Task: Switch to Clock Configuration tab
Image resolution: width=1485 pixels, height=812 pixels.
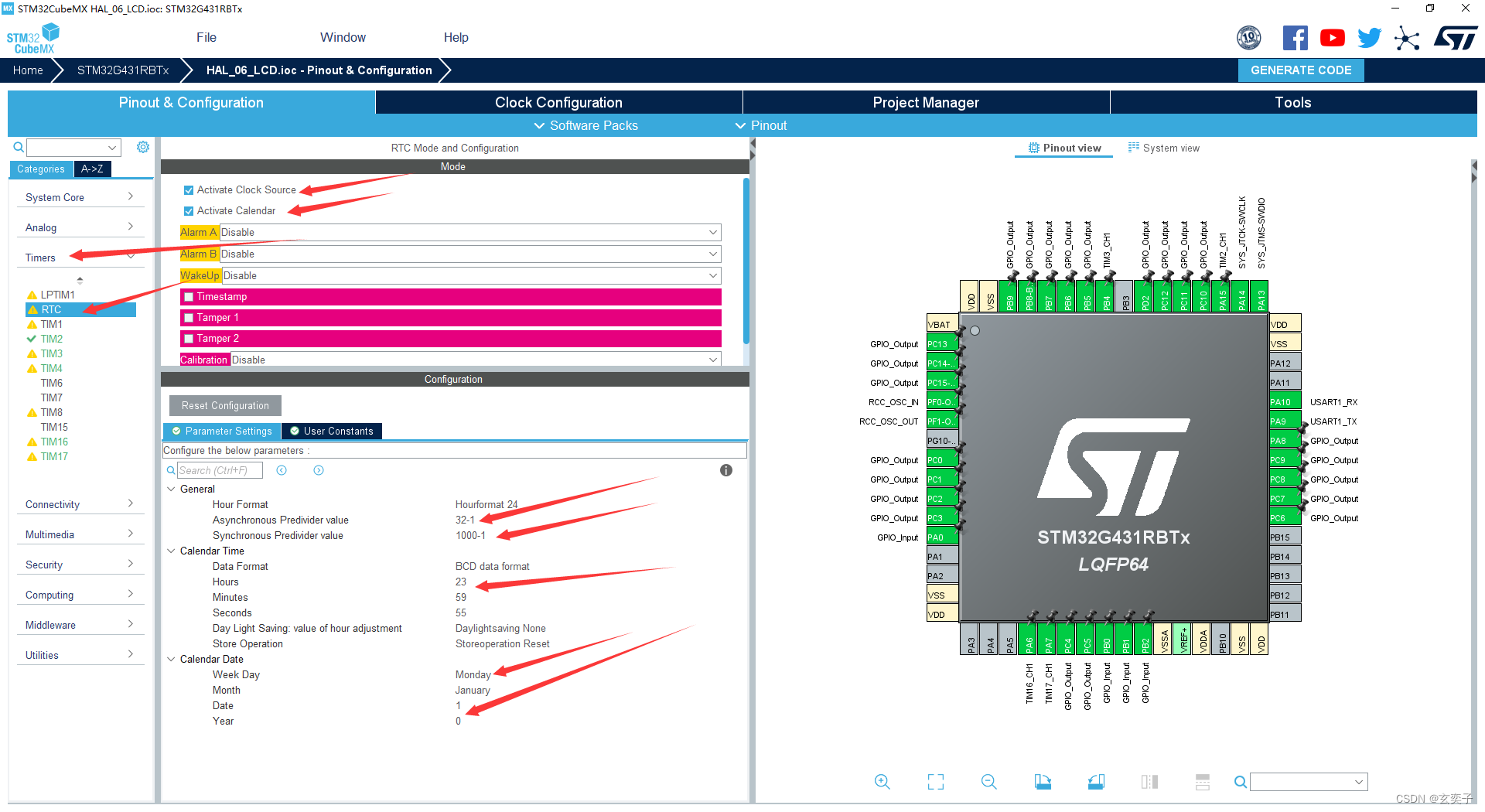Action: pos(558,102)
